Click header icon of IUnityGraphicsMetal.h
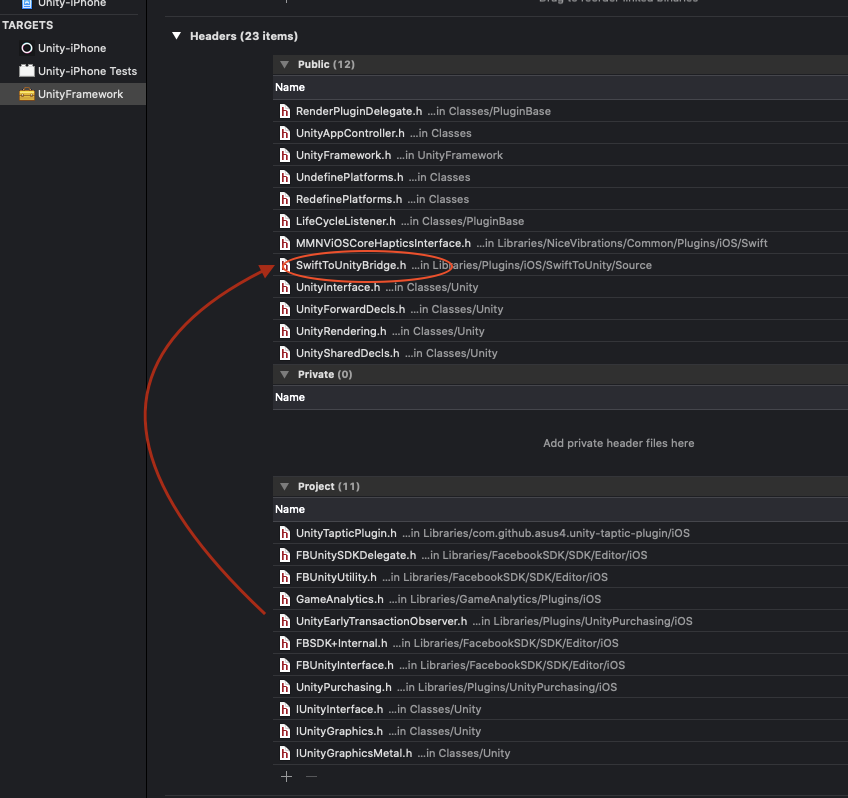The height and width of the screenshot is (798, 848). [284, 753]
